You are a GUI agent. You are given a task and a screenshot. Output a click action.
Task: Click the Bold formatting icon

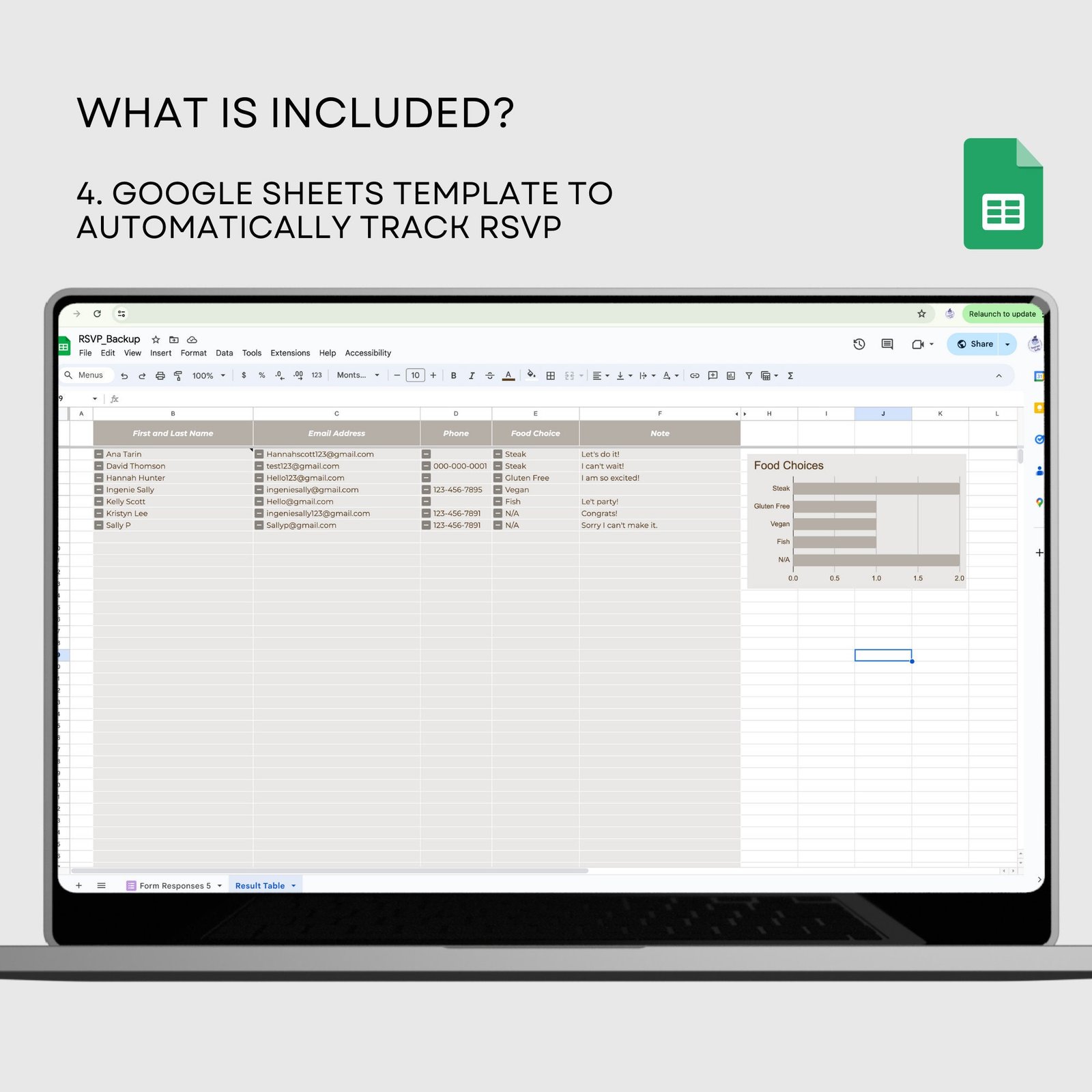(453, 375)
